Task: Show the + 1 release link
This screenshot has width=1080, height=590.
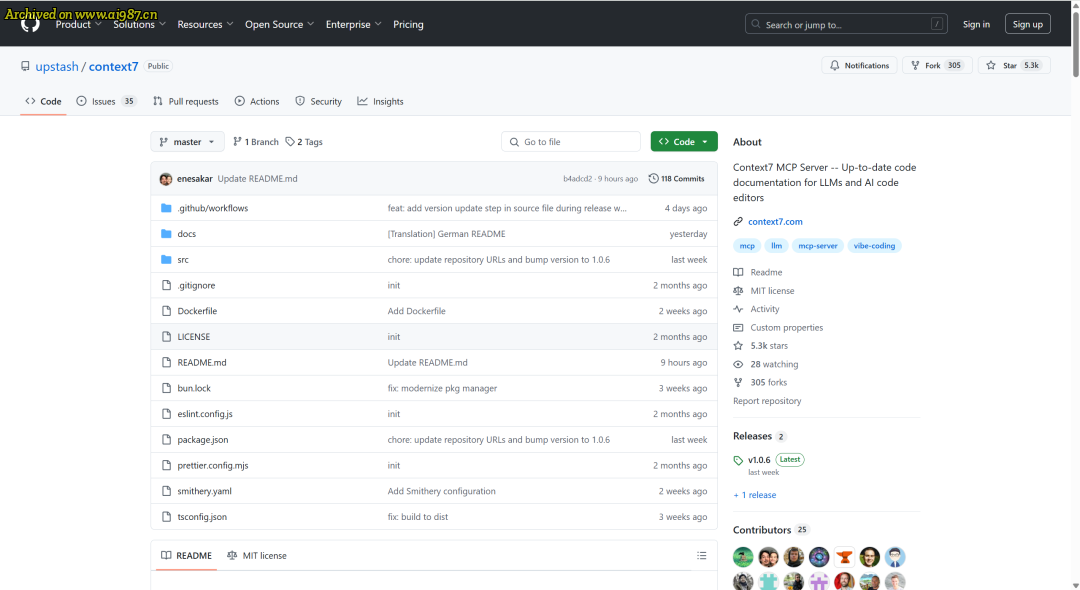Action: [x=754, y=495]
